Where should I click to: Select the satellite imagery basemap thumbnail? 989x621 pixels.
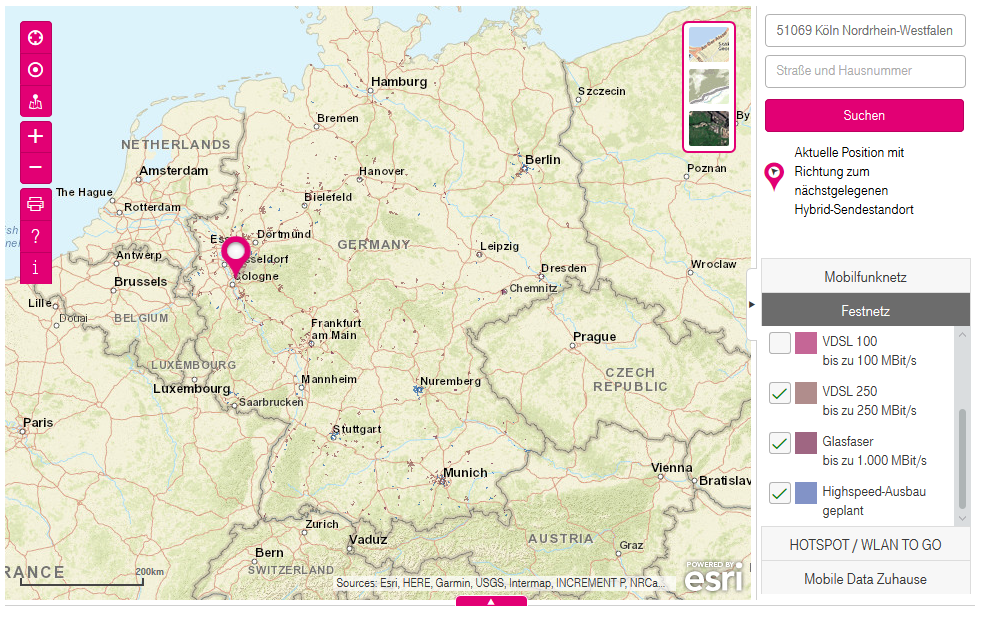pyautogui.click(x=709, y=129)
